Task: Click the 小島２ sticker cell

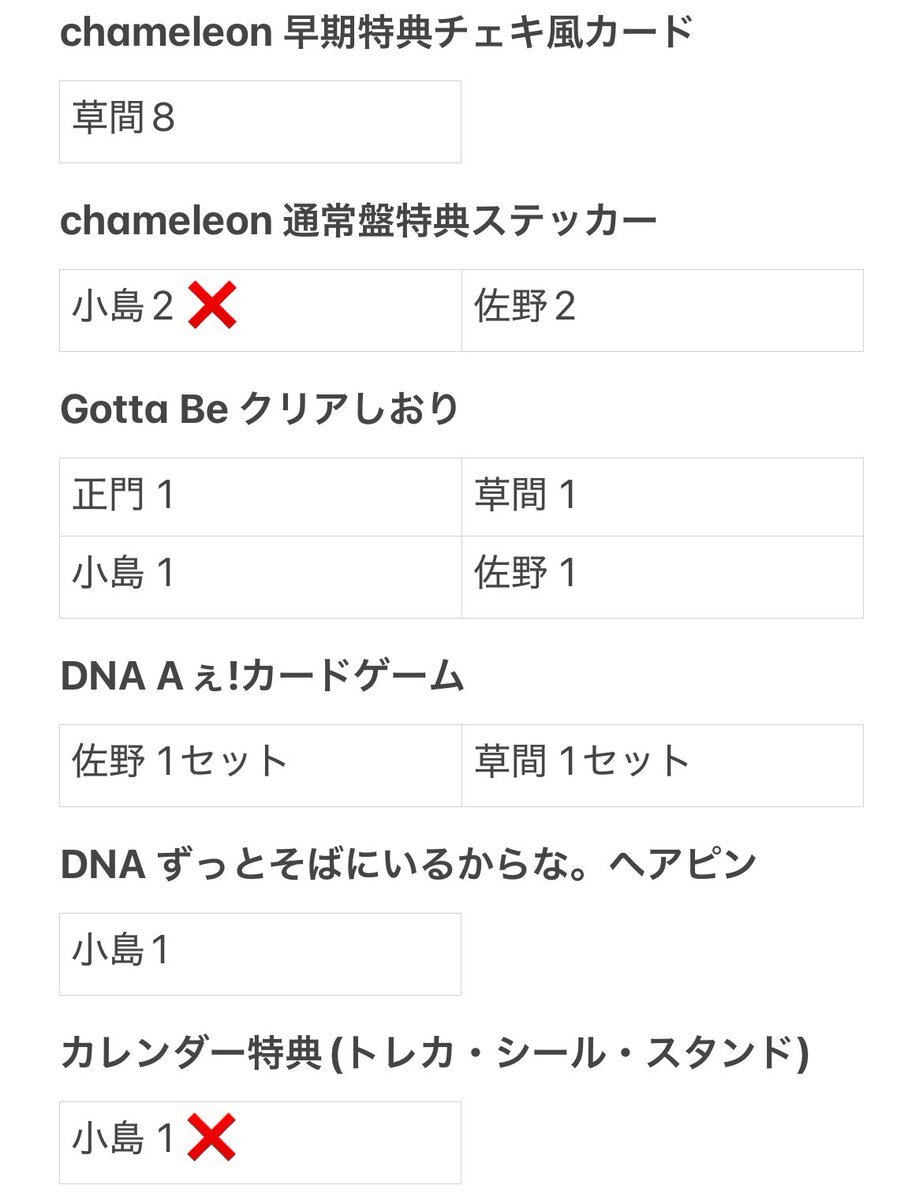Action: tap(260, 310)
